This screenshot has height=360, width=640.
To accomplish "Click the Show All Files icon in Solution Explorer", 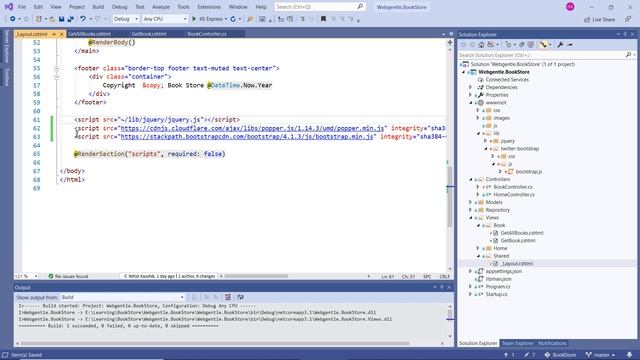I will click(531, 44).
